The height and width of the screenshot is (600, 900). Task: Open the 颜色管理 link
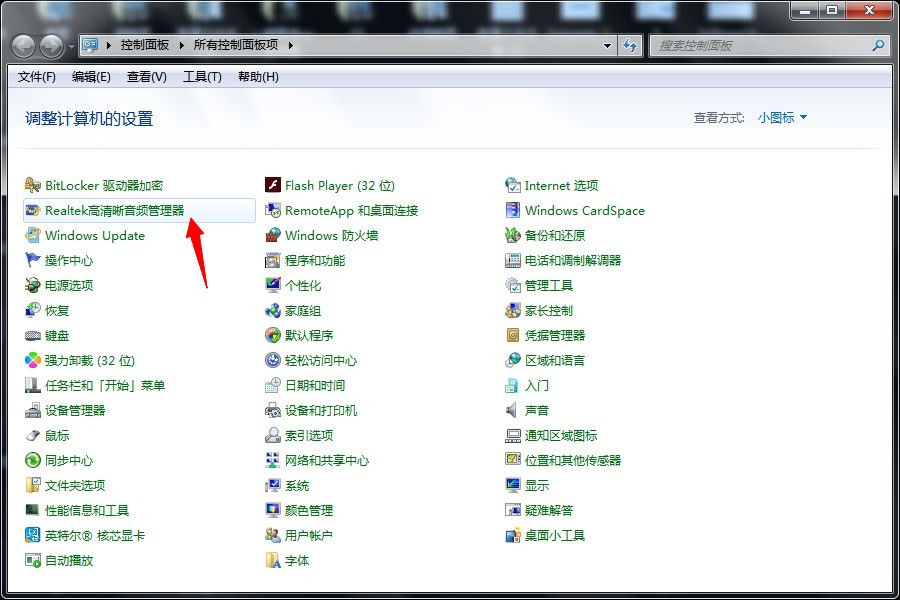click(309, 510)
